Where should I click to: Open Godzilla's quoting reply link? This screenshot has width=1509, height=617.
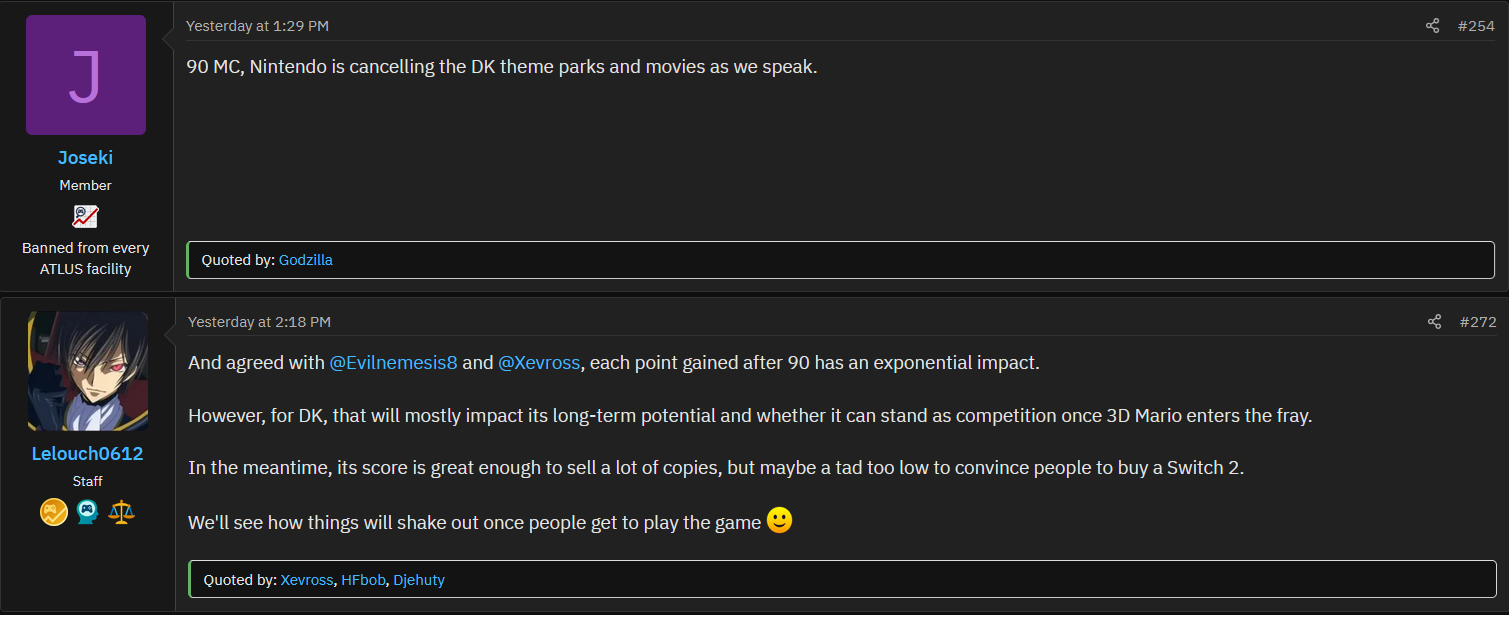click(x=306, y=260)
